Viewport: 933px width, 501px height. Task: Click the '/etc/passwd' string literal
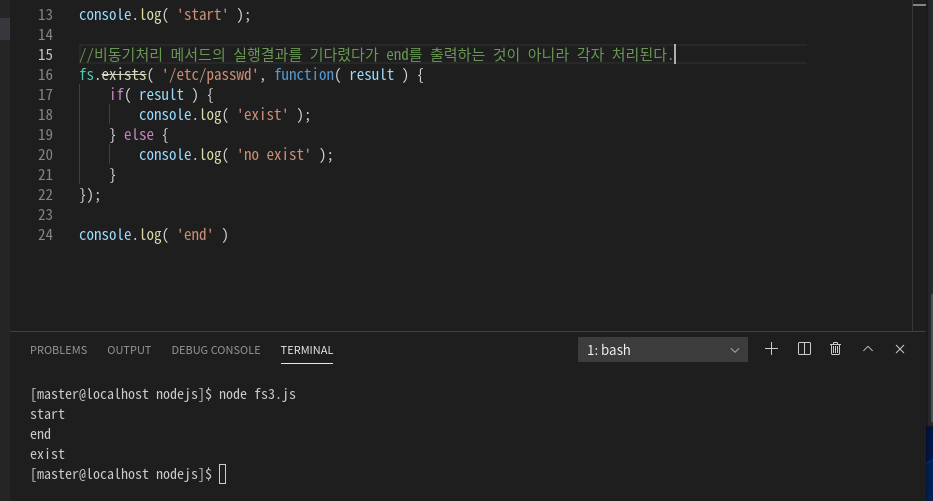tap(210, 75)
